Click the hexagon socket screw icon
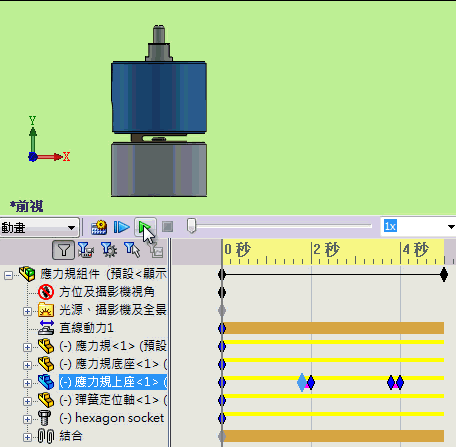This screenshot has height=447, width=456. pos(44,418)
